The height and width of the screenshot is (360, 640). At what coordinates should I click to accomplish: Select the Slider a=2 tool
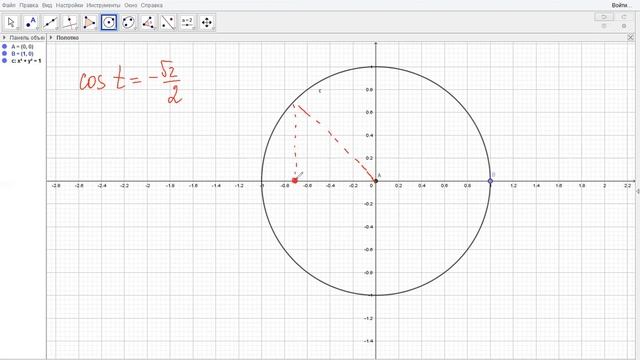pos(187,22)
